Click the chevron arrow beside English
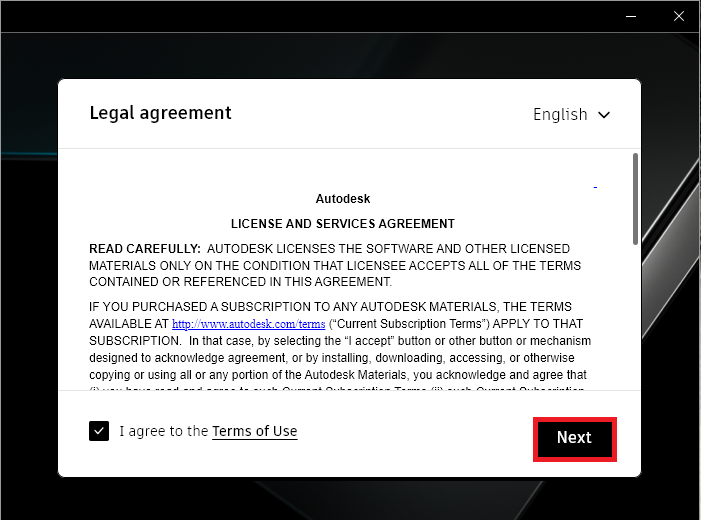701x520 pixels. click(x=604, y=115)
